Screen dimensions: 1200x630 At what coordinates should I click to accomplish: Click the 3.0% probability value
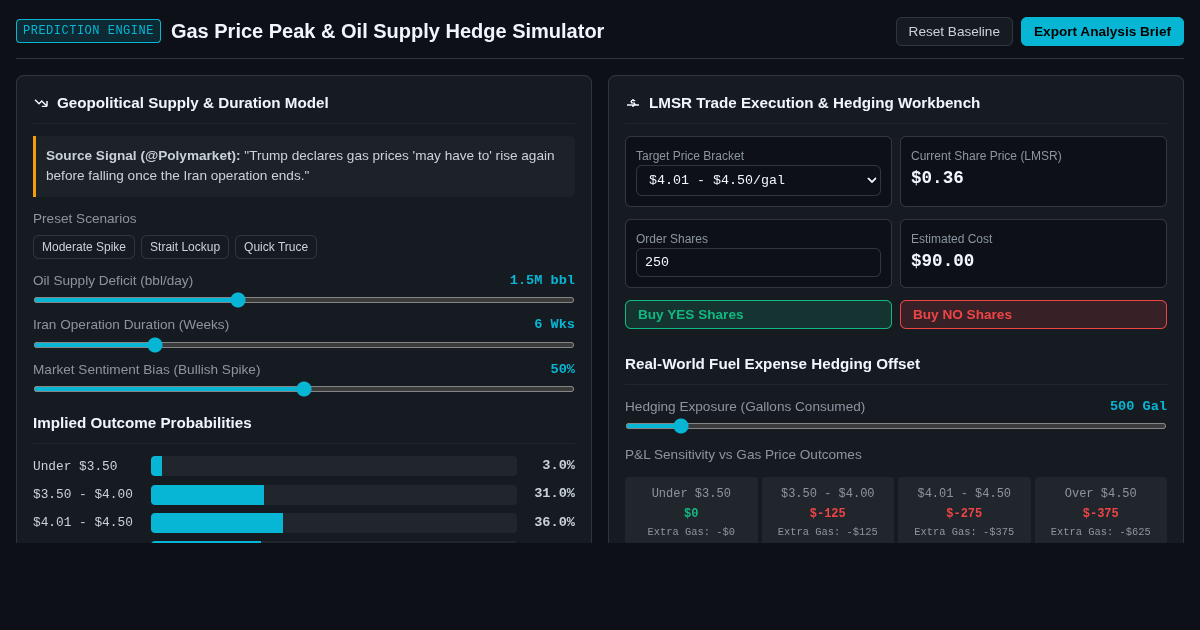558,465
